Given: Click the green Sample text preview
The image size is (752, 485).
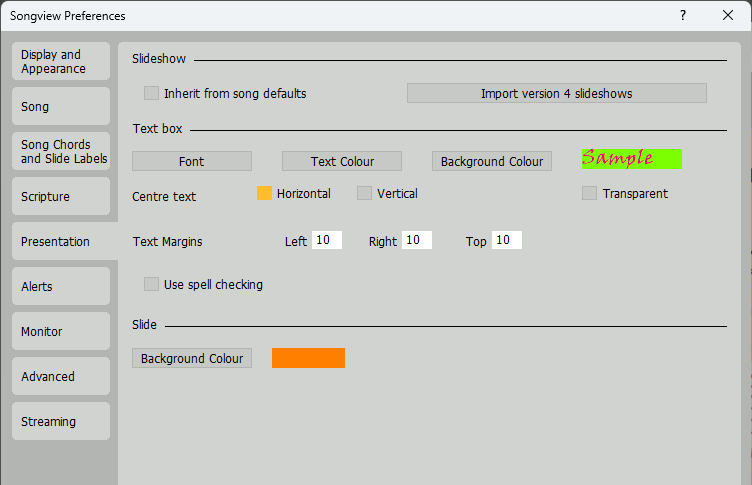Looking at the screenshot, I should coord(631,158).
